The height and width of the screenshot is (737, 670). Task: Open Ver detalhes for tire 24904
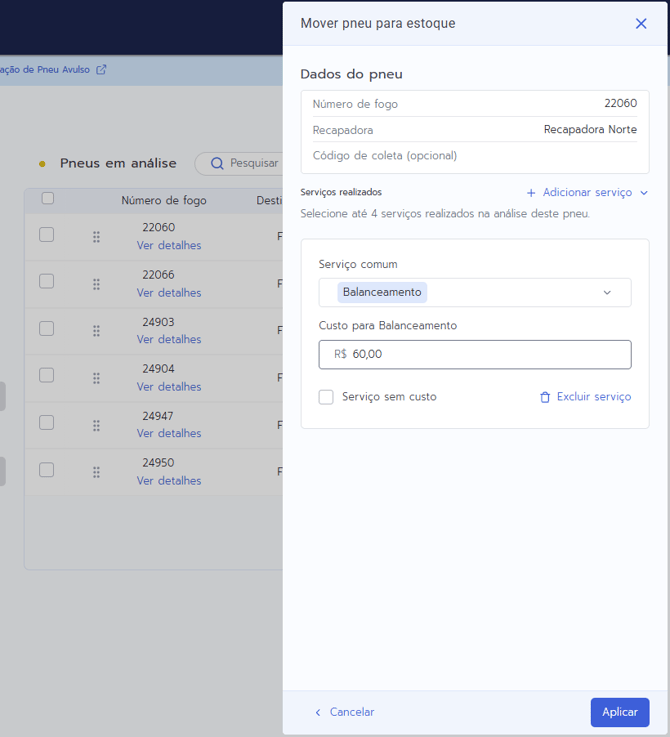(169, 387)
